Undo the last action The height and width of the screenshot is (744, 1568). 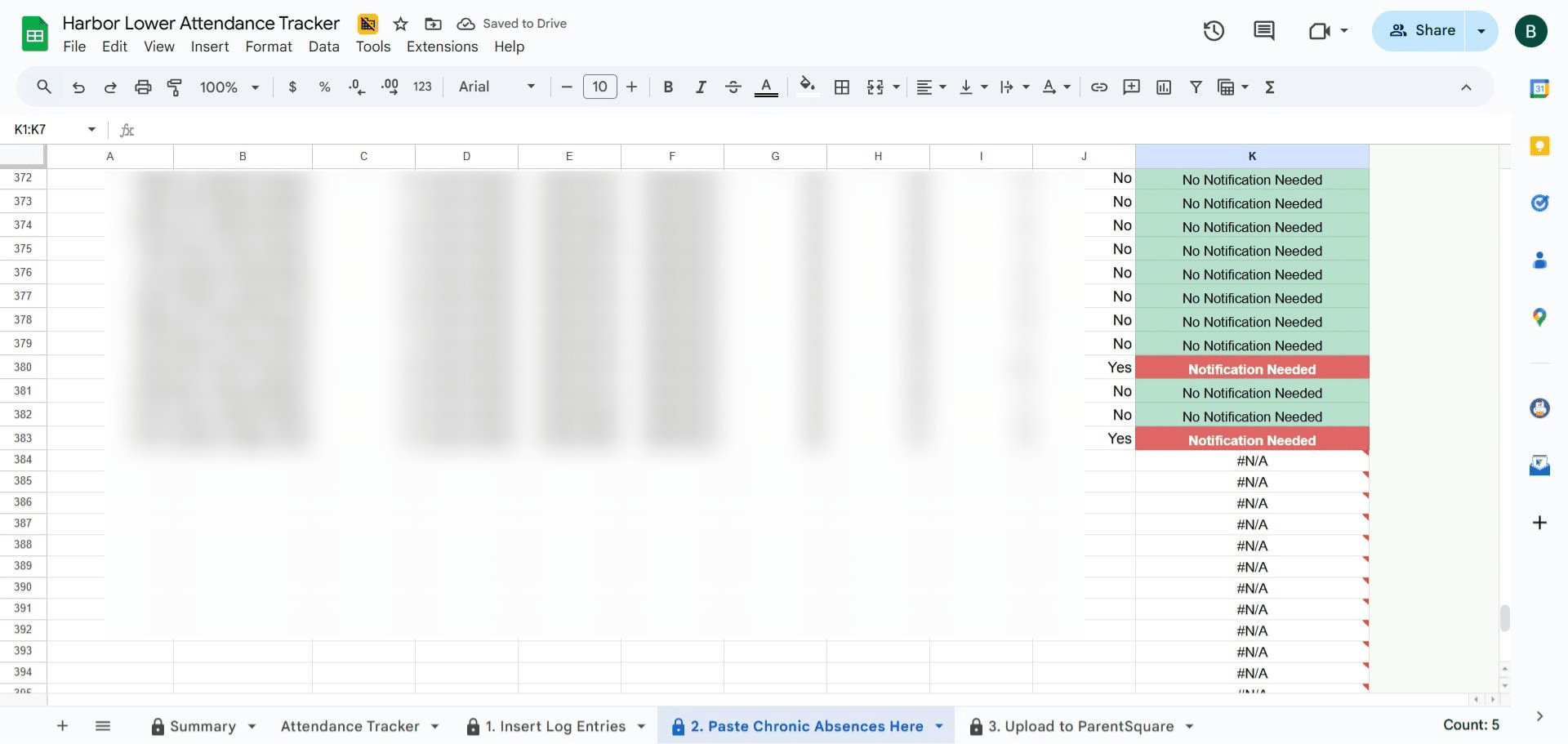tap(78, 87)
